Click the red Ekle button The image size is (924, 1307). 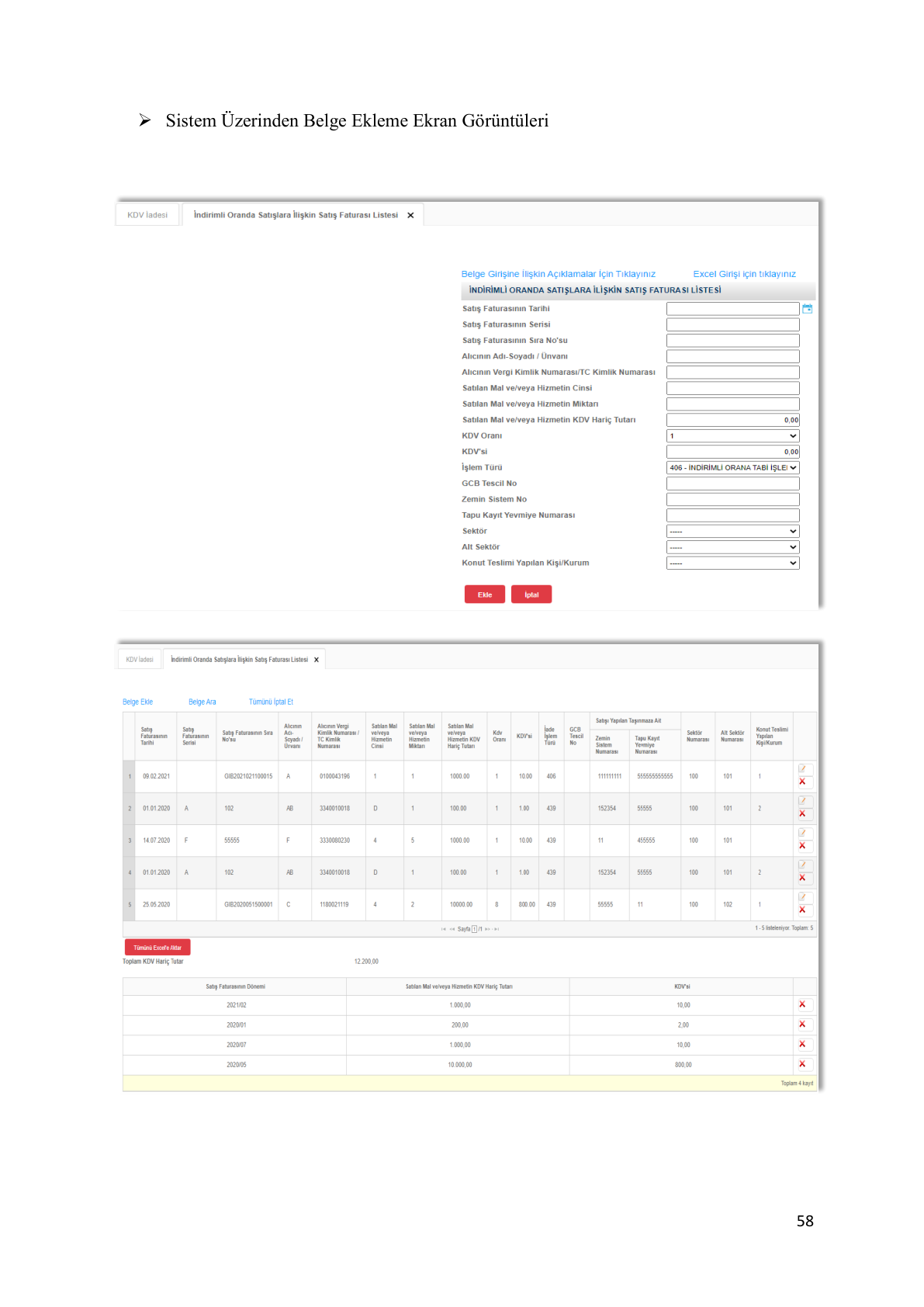click(485, 595)
